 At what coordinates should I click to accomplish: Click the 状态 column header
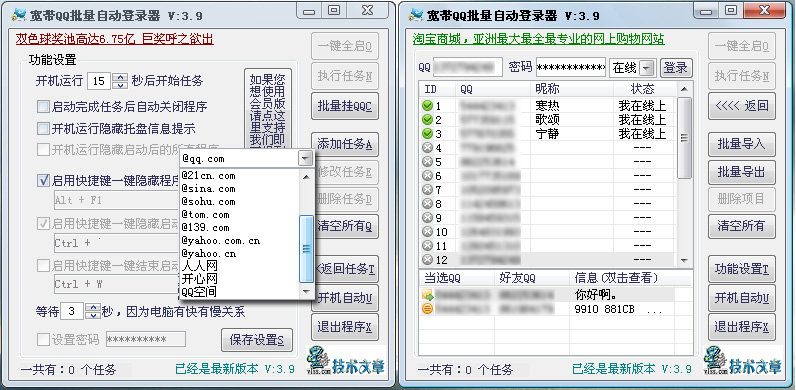pos(643,89)
